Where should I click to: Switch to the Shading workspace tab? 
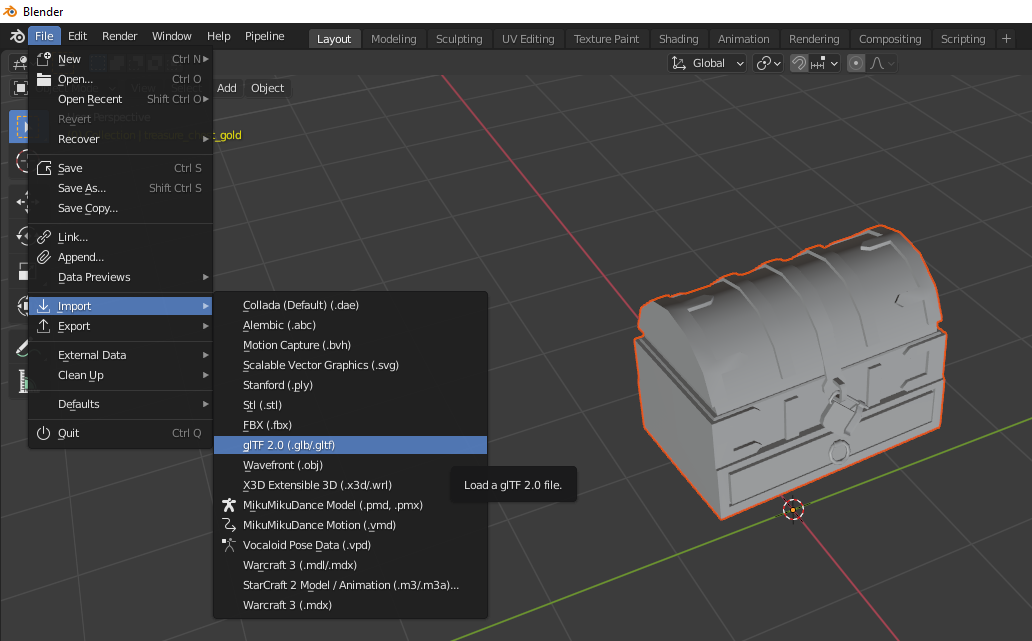point(678,39)
